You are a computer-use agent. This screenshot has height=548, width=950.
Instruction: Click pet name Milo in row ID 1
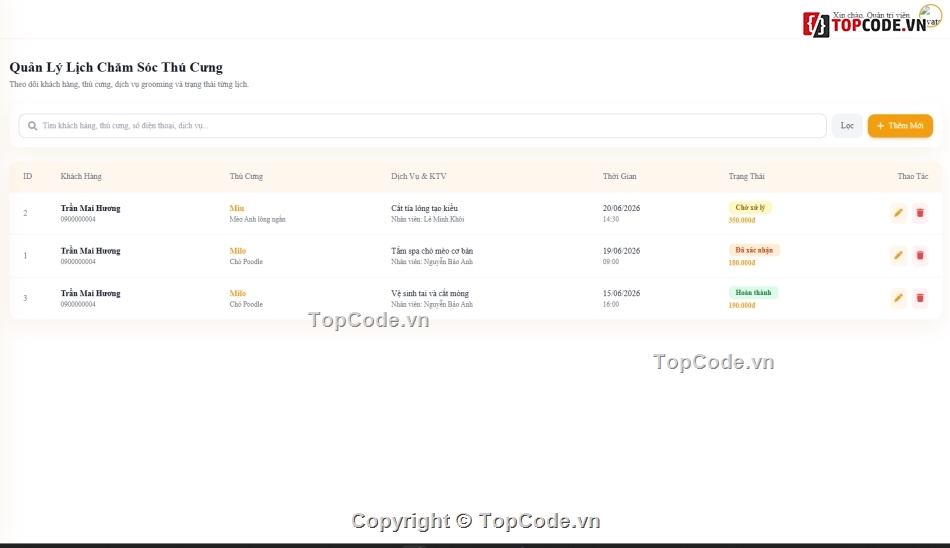point(238,250)
